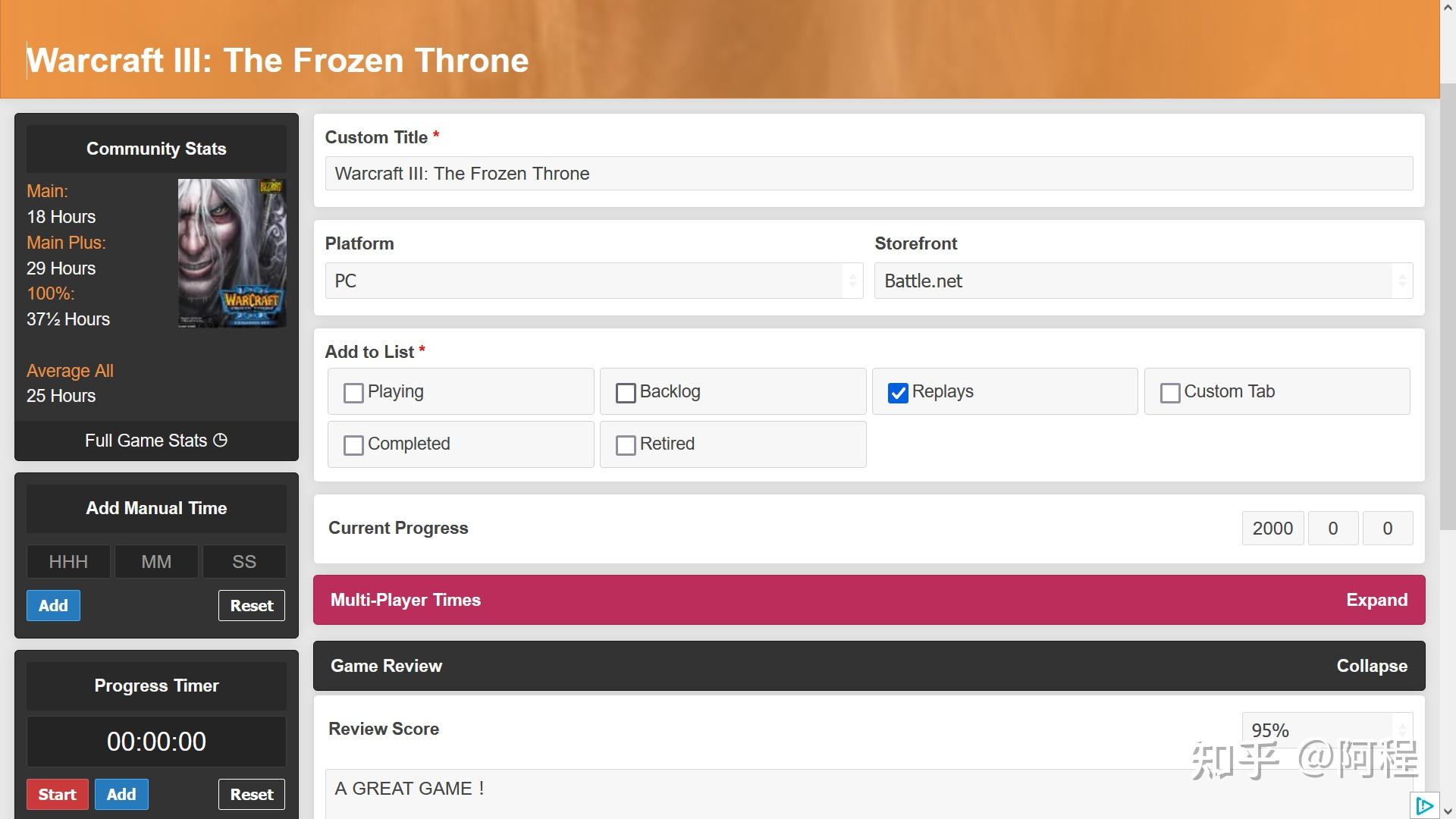Screen dimensions: 1456x819
Task: Start the Progress Timer
Action: click(58, 795)
